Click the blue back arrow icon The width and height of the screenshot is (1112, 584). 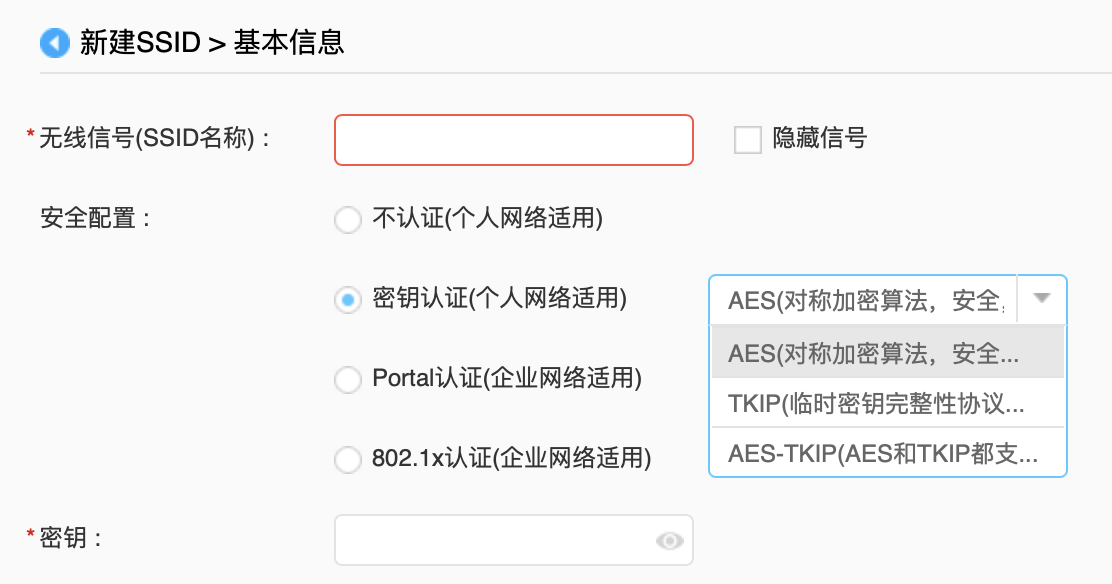coord(54,43)
